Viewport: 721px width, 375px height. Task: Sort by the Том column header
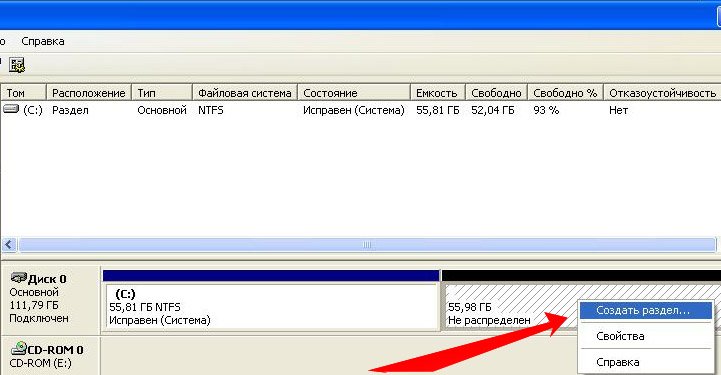[x=23, y=93]
